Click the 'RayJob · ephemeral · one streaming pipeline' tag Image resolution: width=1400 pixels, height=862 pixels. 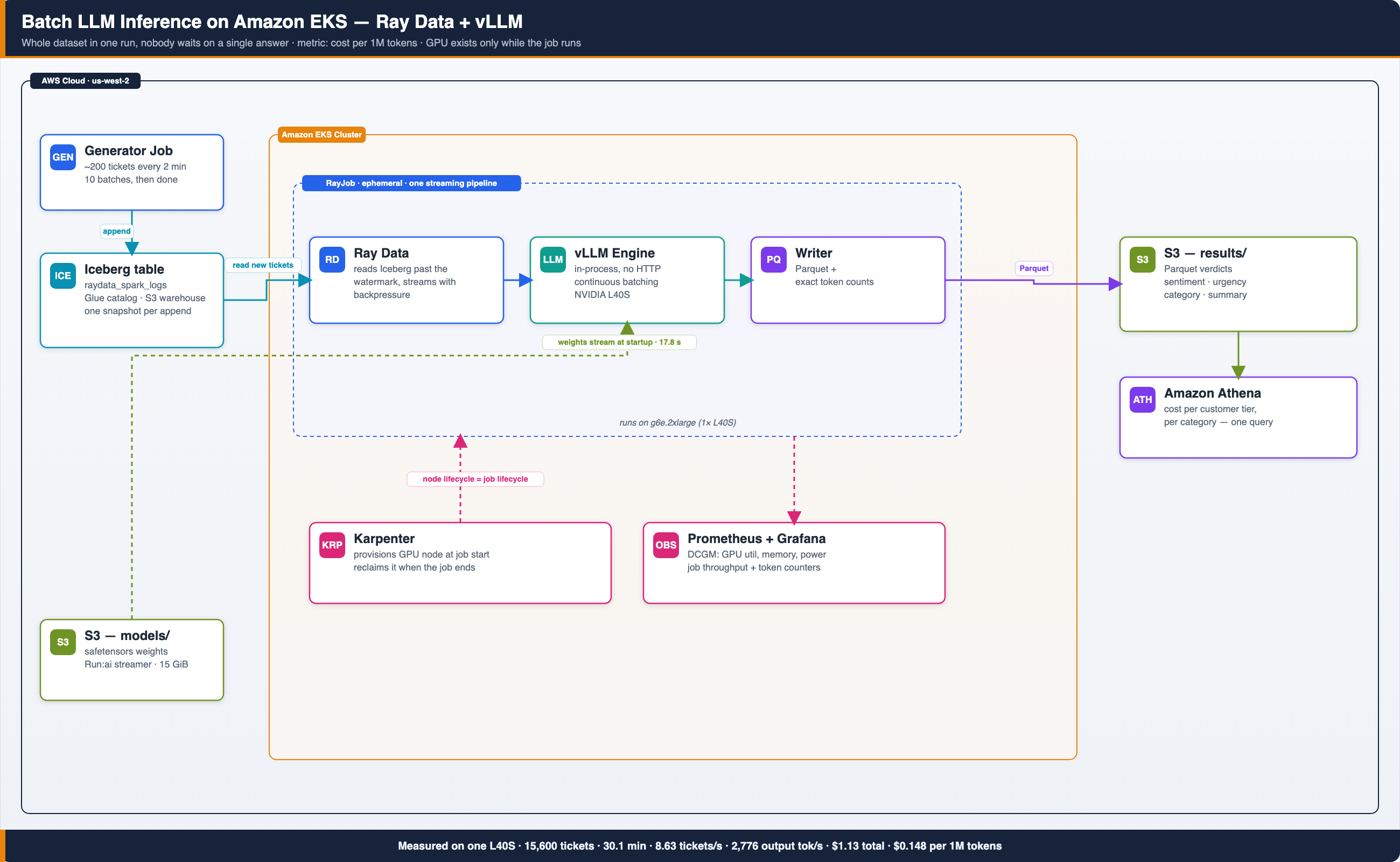411,184
